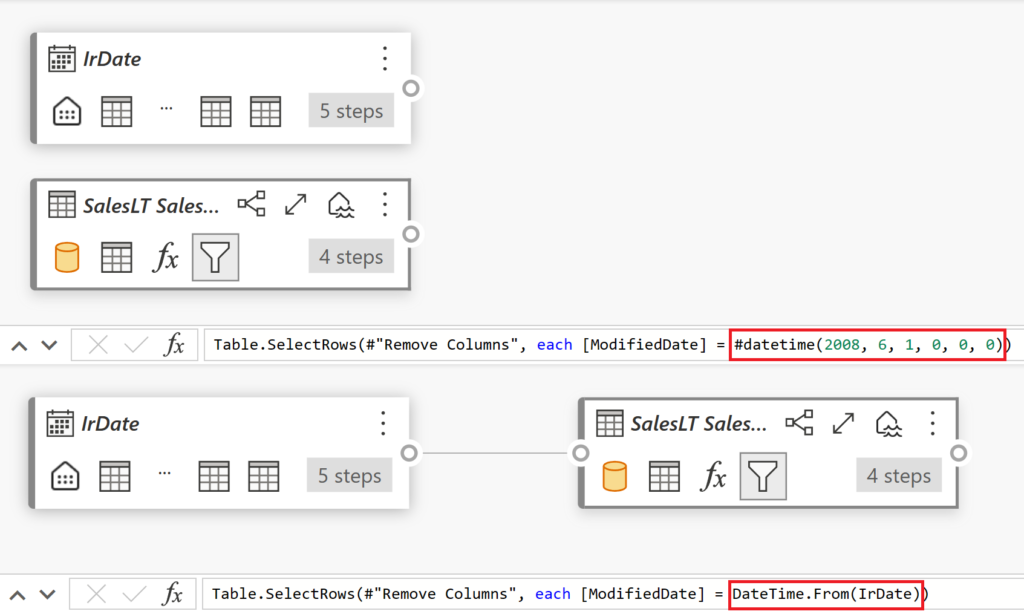Click the 5 steps label on lrDate
The image size is (1024, 614).
click(351, 111)
